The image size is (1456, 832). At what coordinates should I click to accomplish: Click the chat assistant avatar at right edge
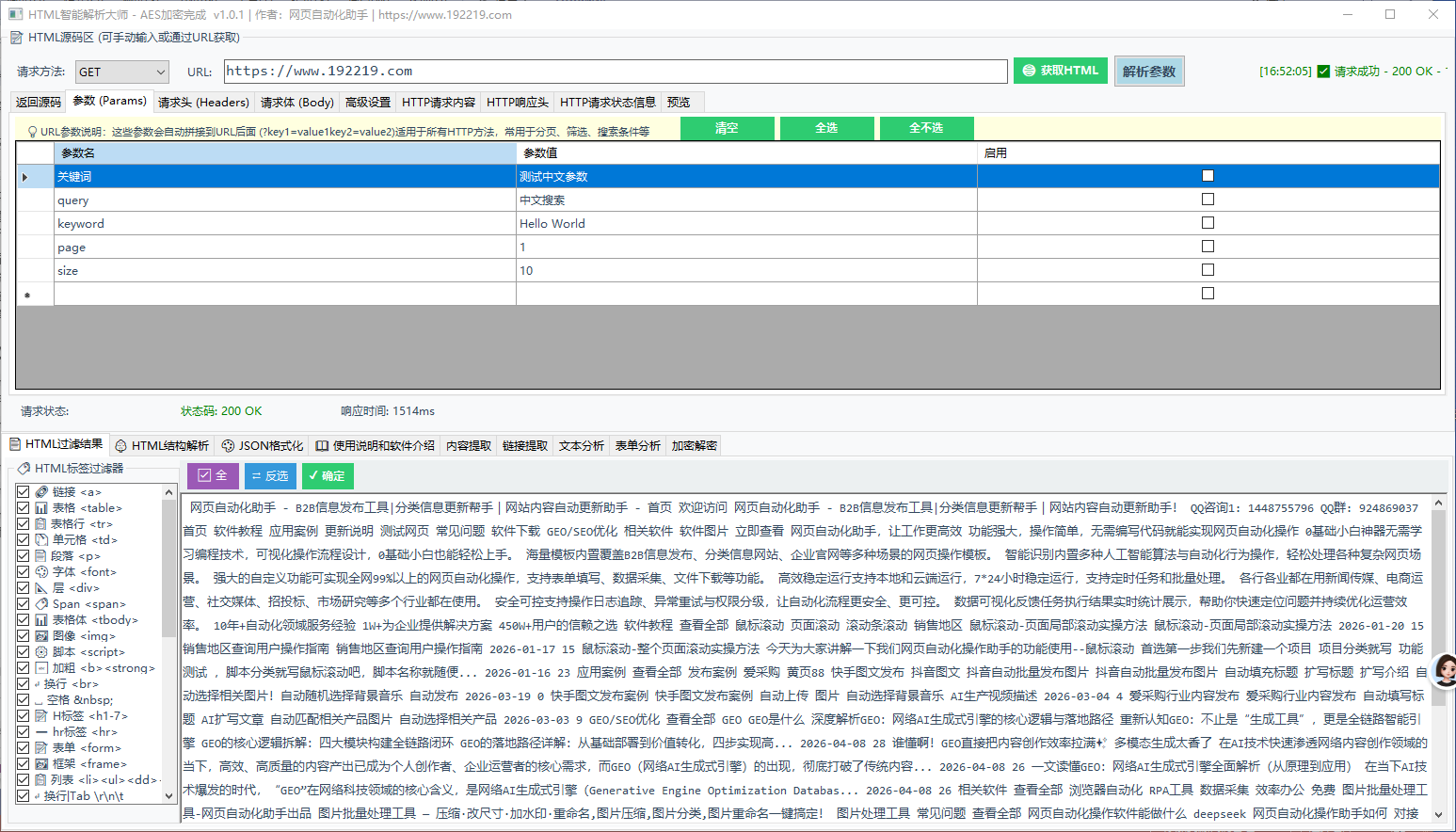pos(1444,670)
